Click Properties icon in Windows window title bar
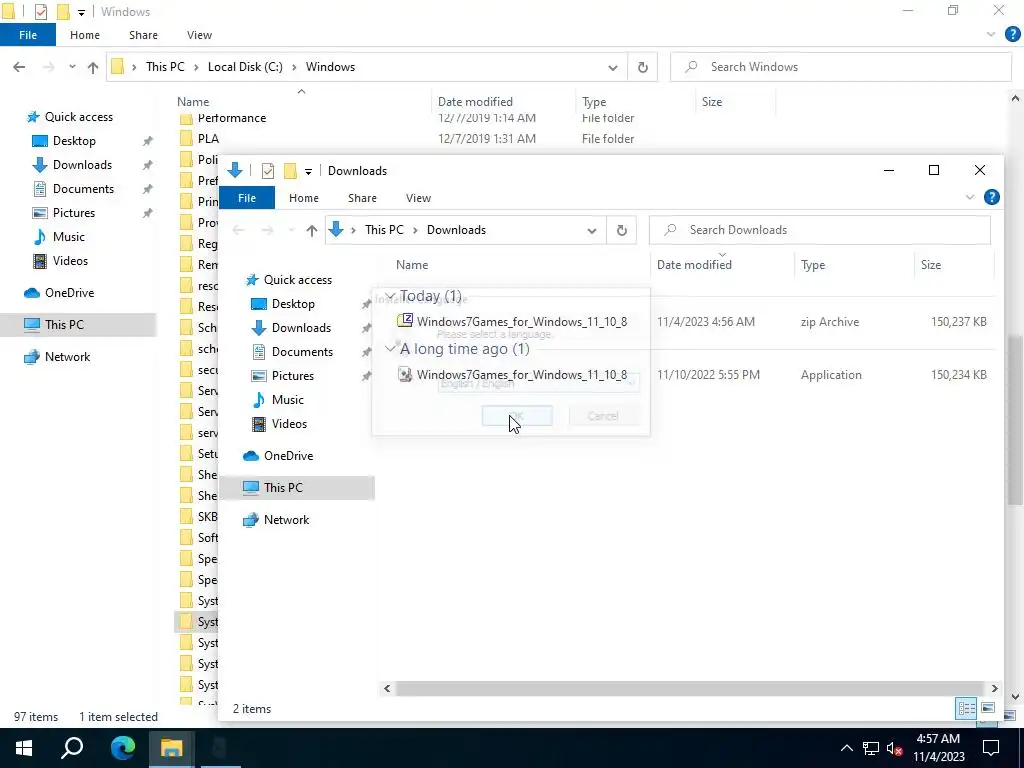The width and height of the screenshot is (1024, 768). (40, 12)
